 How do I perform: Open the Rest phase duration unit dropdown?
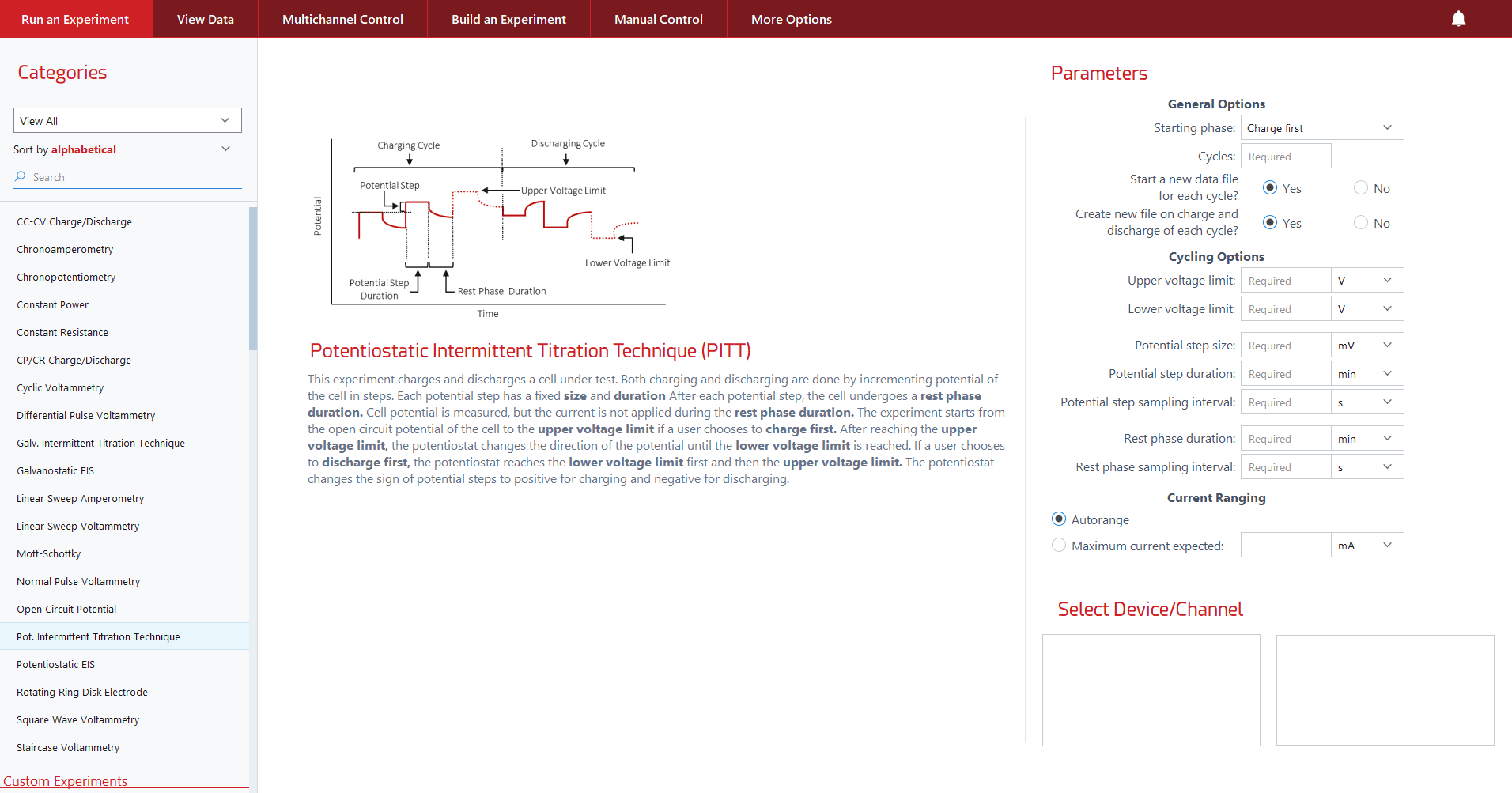[1366, 439]
